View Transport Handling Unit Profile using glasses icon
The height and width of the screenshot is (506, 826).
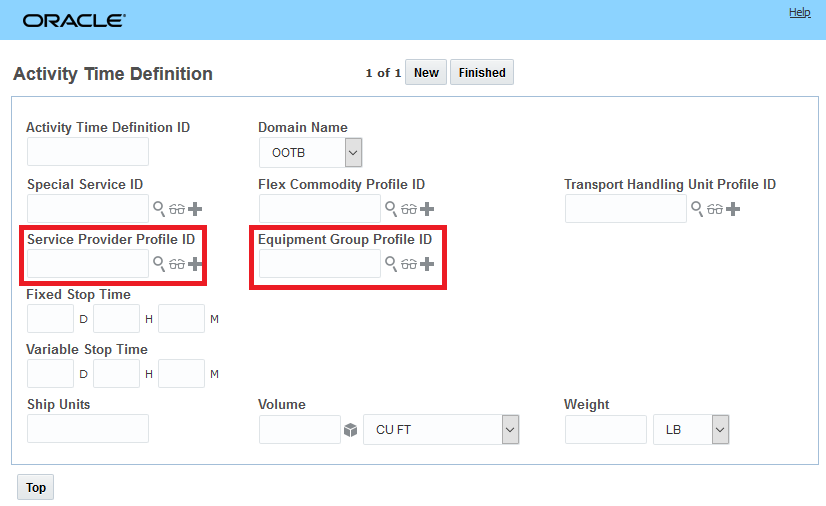715,209
